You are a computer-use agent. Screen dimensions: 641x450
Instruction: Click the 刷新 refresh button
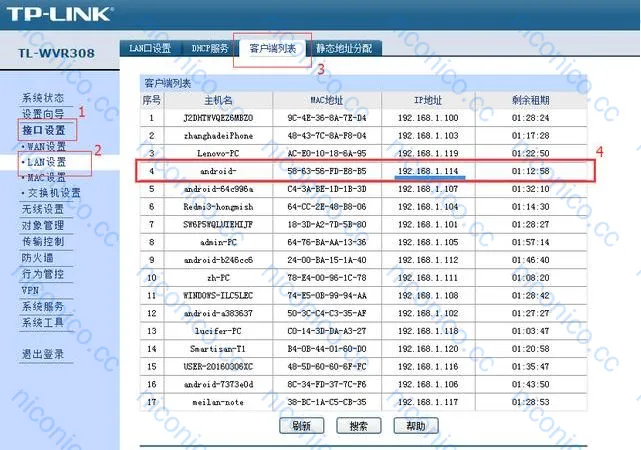(301, 426)
